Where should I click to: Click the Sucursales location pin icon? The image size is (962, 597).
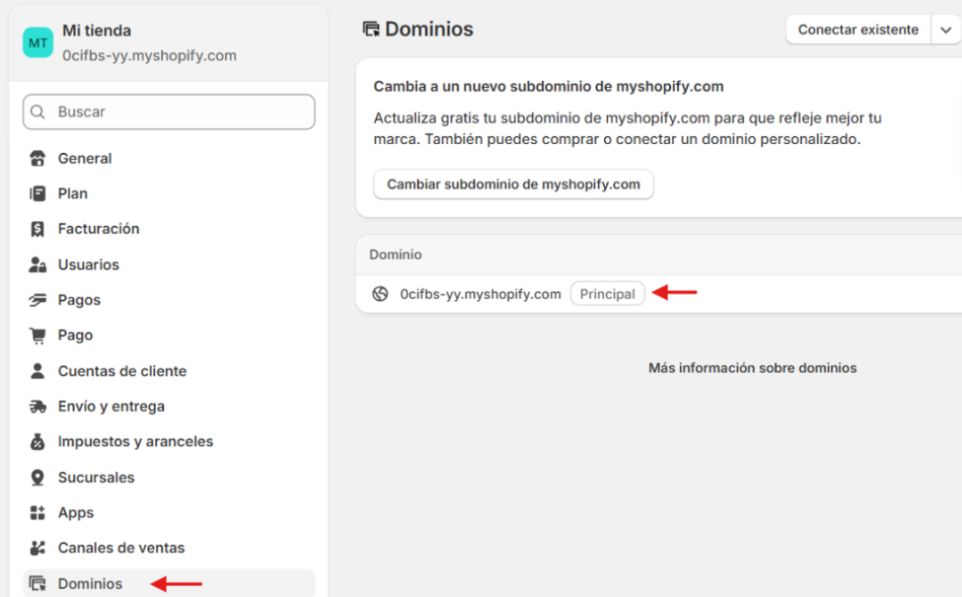pyautogui.click(x=37, y=477)
